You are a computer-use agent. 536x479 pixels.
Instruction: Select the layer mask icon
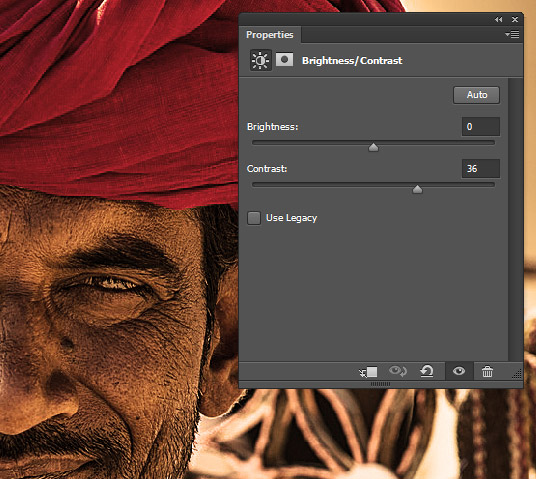pos(284,59)
